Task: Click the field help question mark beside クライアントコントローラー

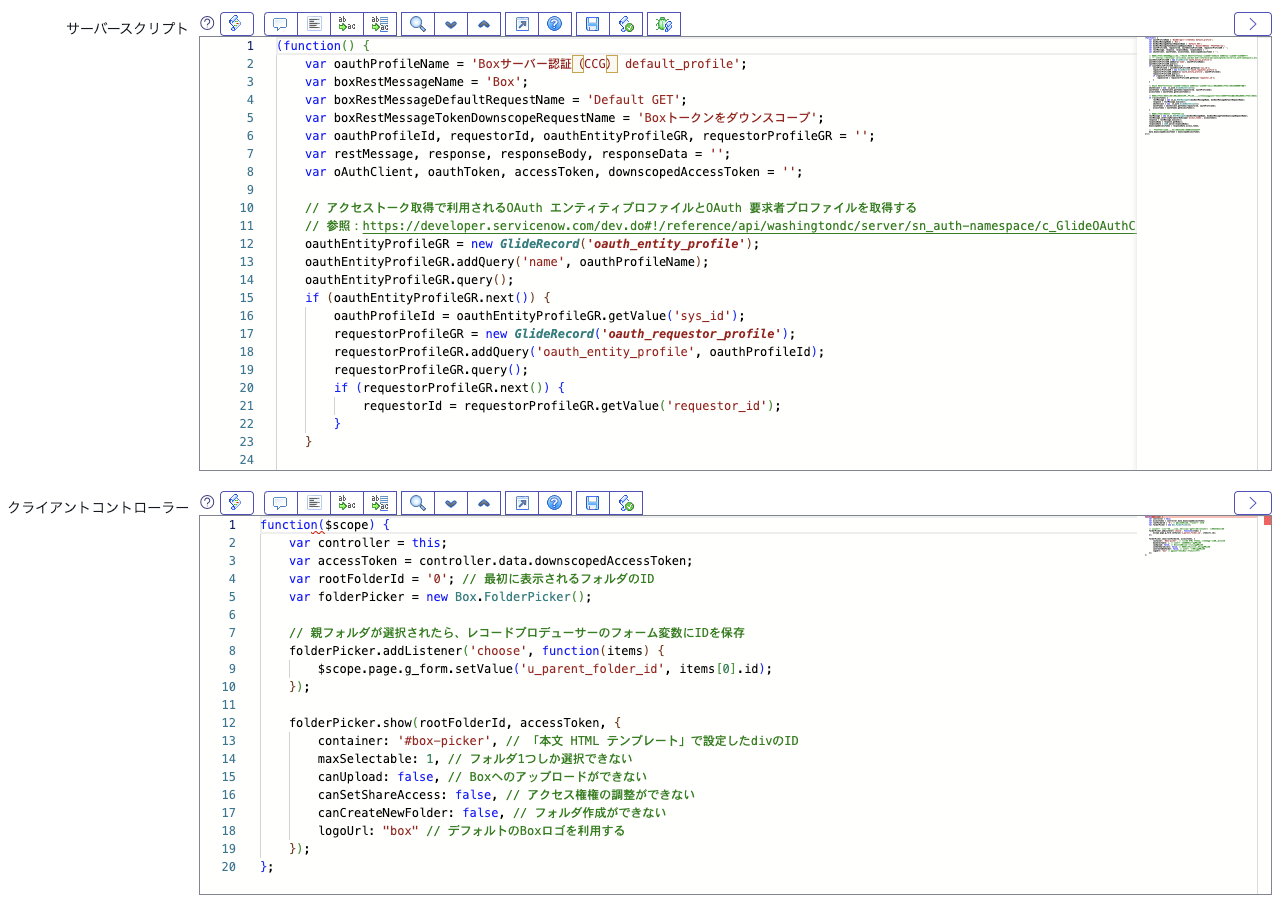Action: coord(207,501)
